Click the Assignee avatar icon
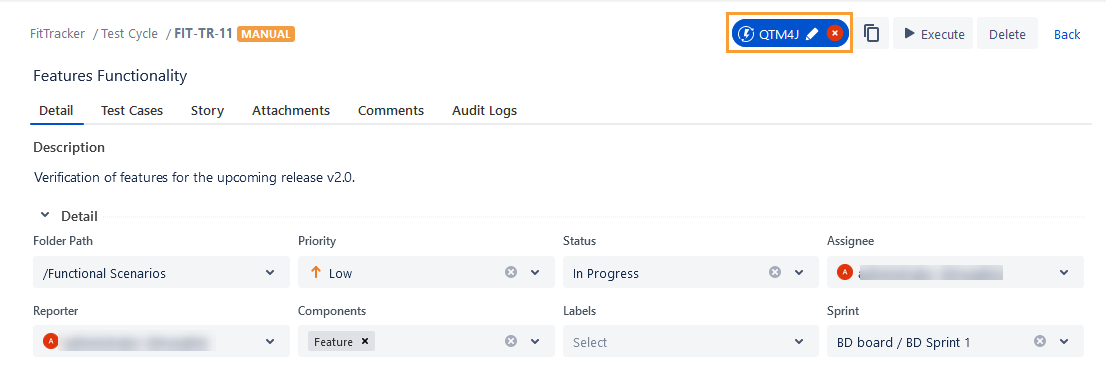 pyautogui.click(x=844, y=272)
